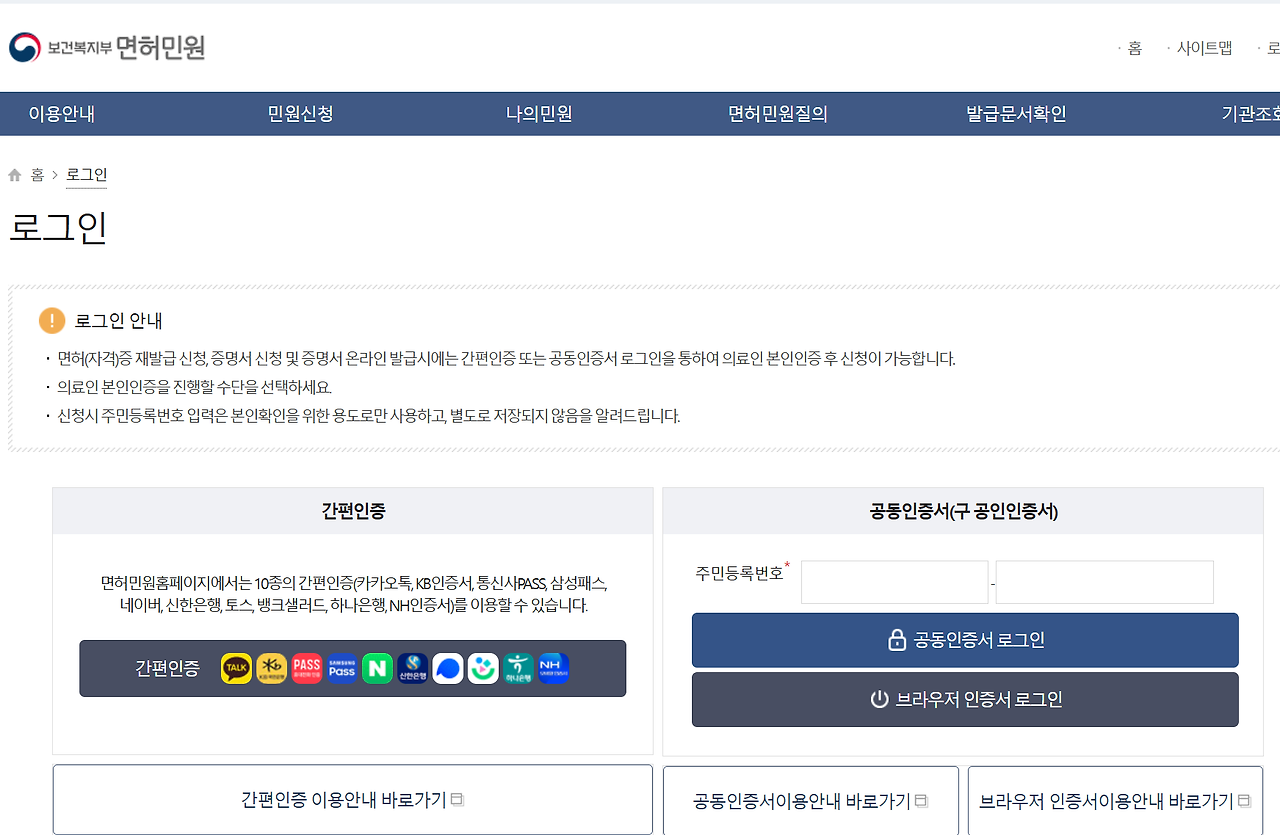The height and width of the screenshot is (835, 1280).
Task: Open the 기관조회 menu item
Action: pos(1251,114)
